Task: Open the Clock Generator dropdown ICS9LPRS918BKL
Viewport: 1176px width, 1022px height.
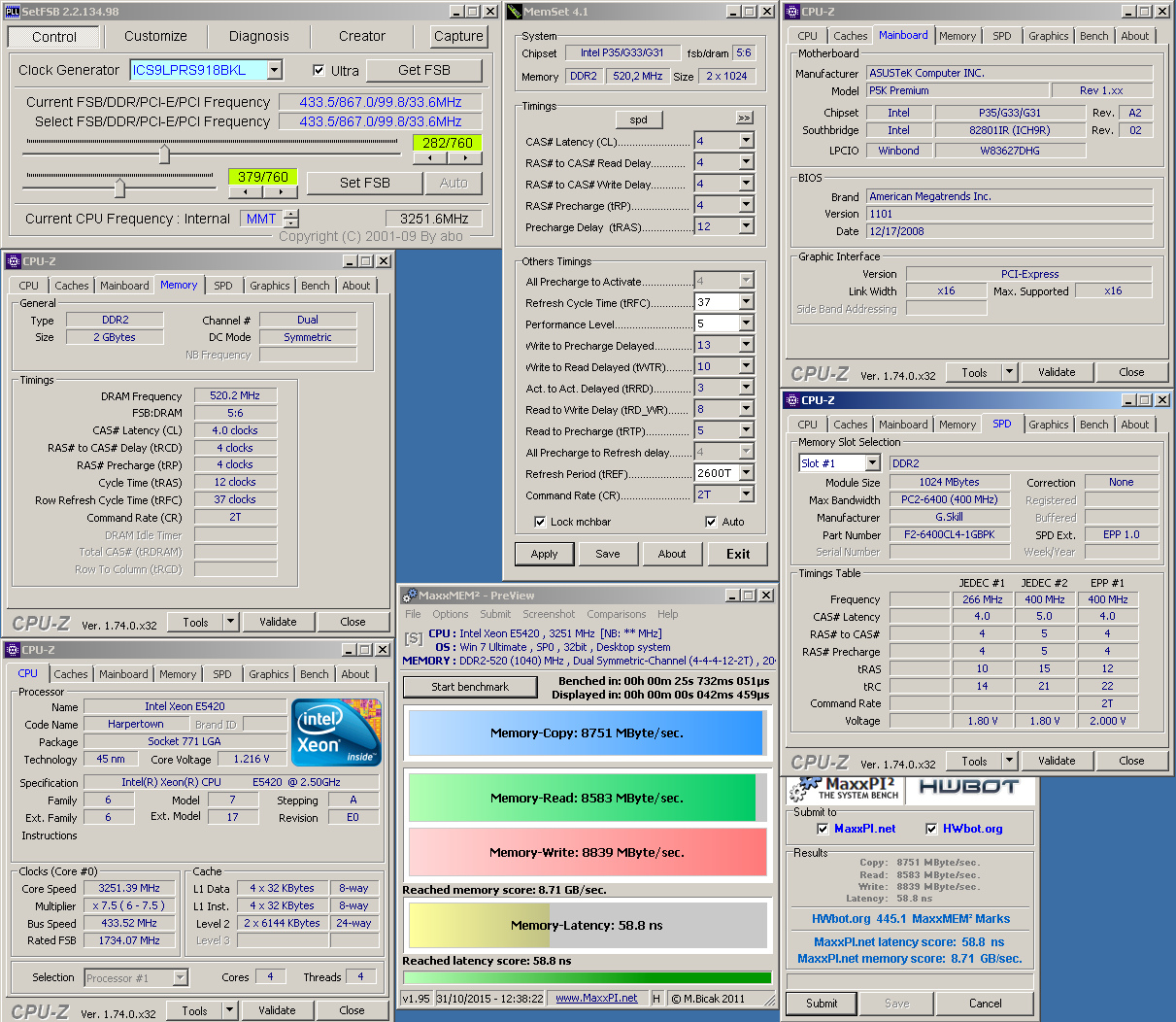Action: [275, 70]
